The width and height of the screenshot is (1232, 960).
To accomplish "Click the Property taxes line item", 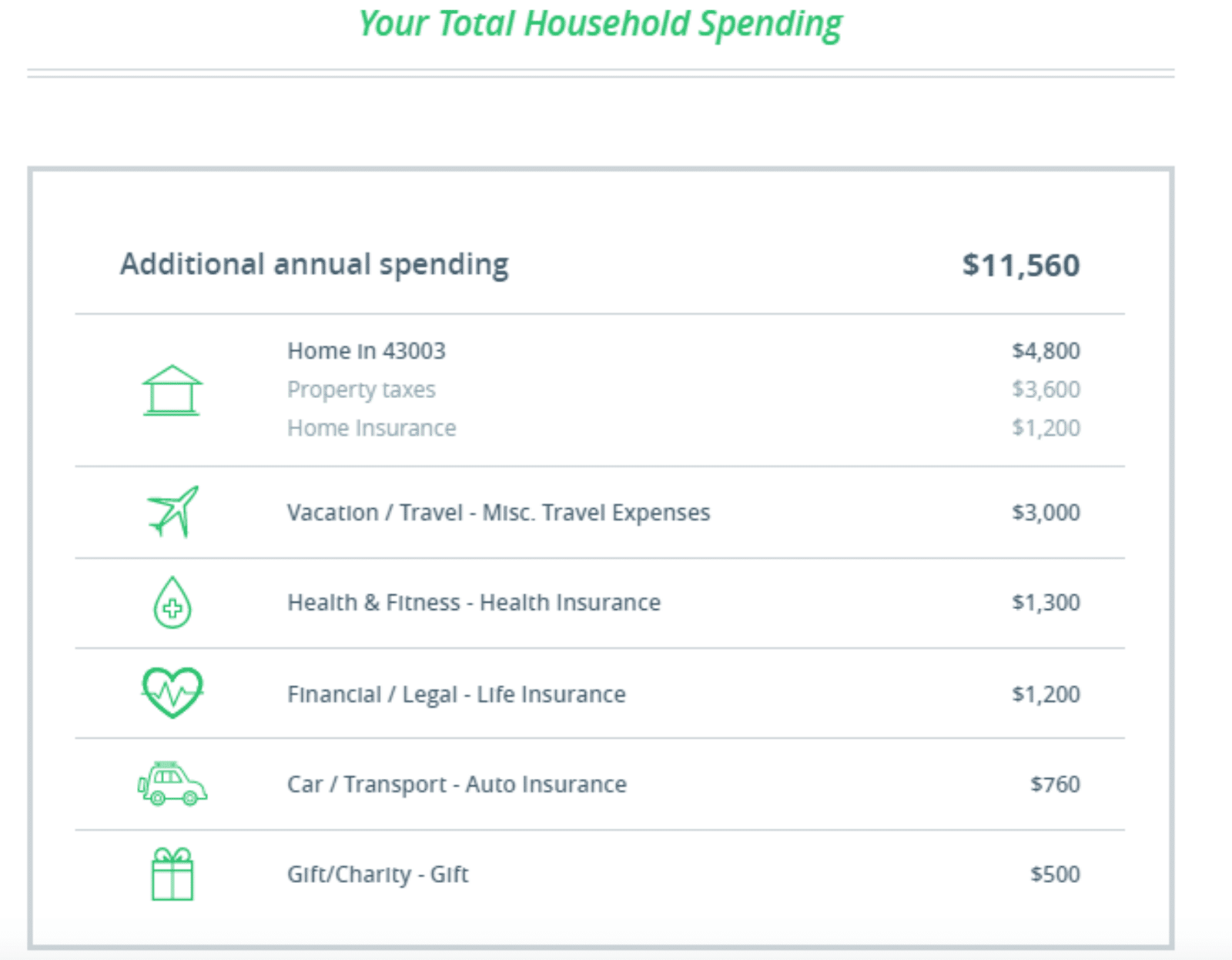I will tap(361, 390).
